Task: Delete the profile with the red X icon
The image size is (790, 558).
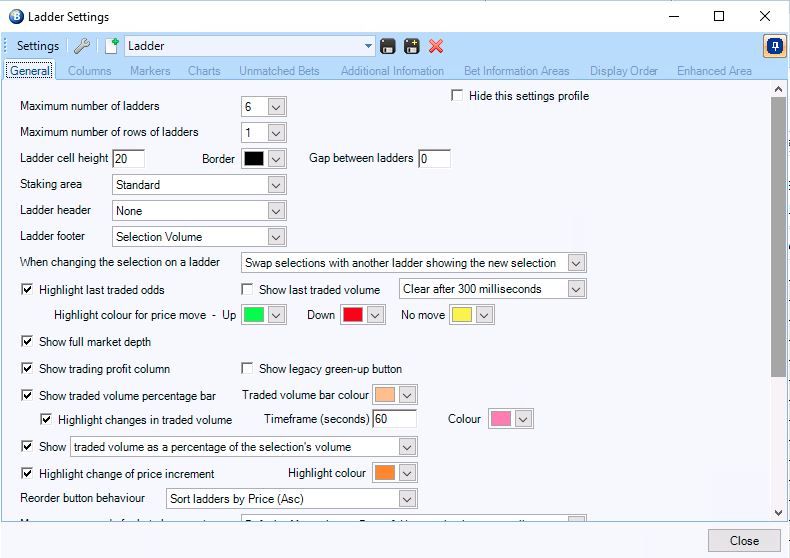Action: 436,46
